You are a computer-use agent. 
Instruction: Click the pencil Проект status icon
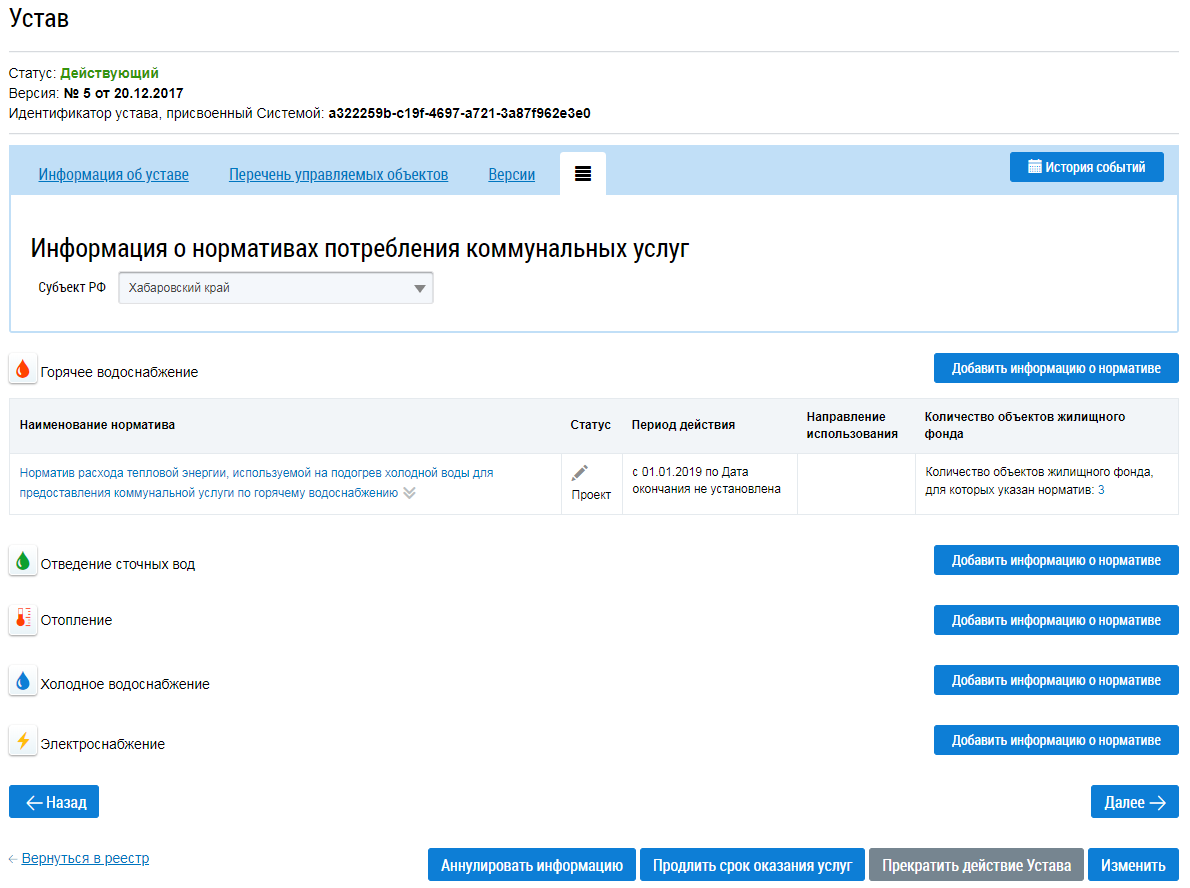(580, 473)
